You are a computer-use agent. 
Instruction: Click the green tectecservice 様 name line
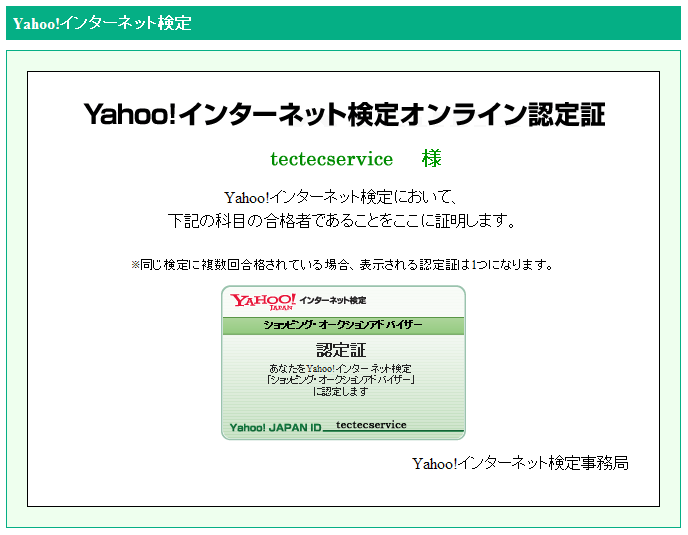click(x=356, y=158)
